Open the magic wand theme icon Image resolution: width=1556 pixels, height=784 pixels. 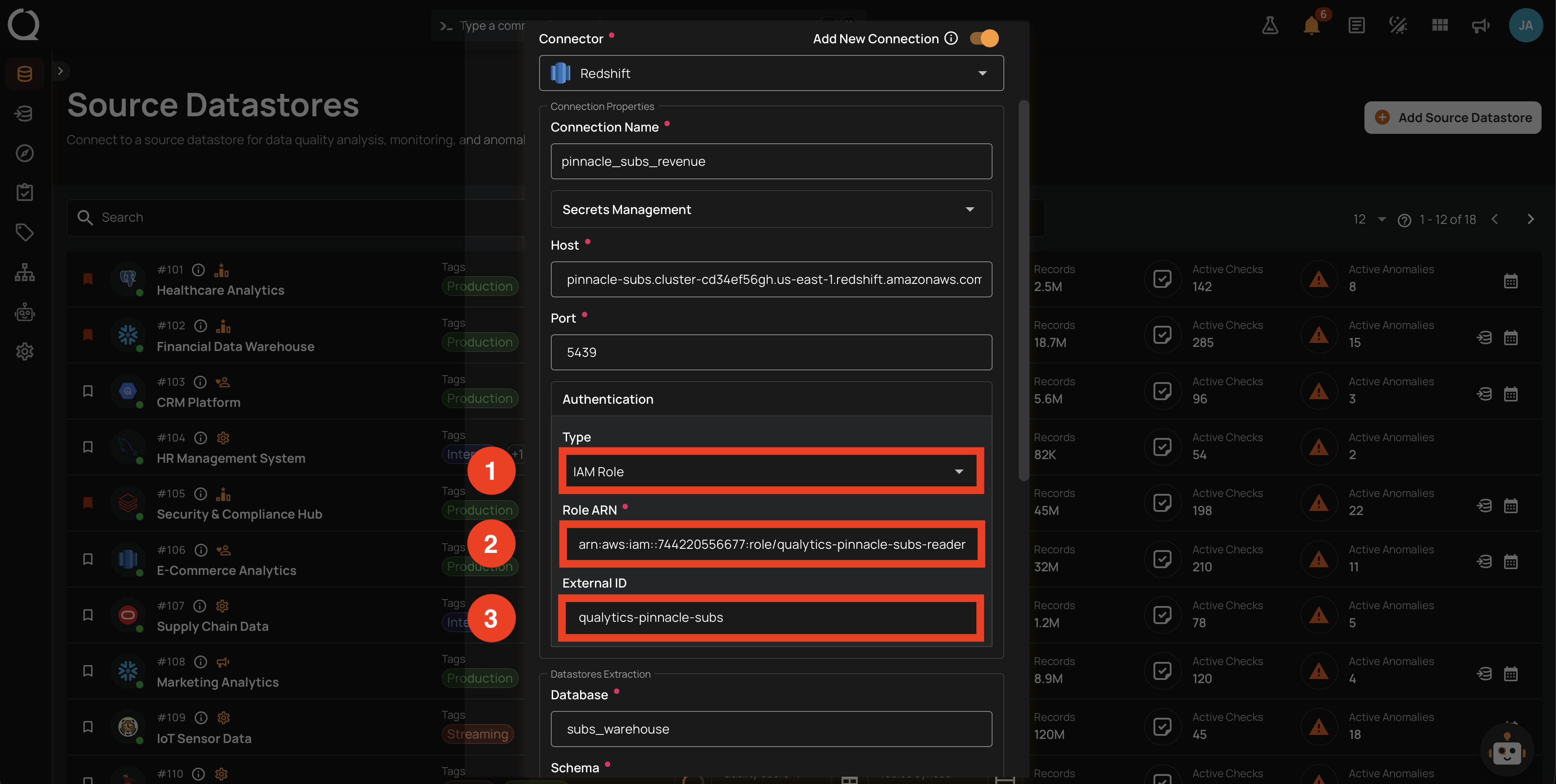click(1398, 25)
